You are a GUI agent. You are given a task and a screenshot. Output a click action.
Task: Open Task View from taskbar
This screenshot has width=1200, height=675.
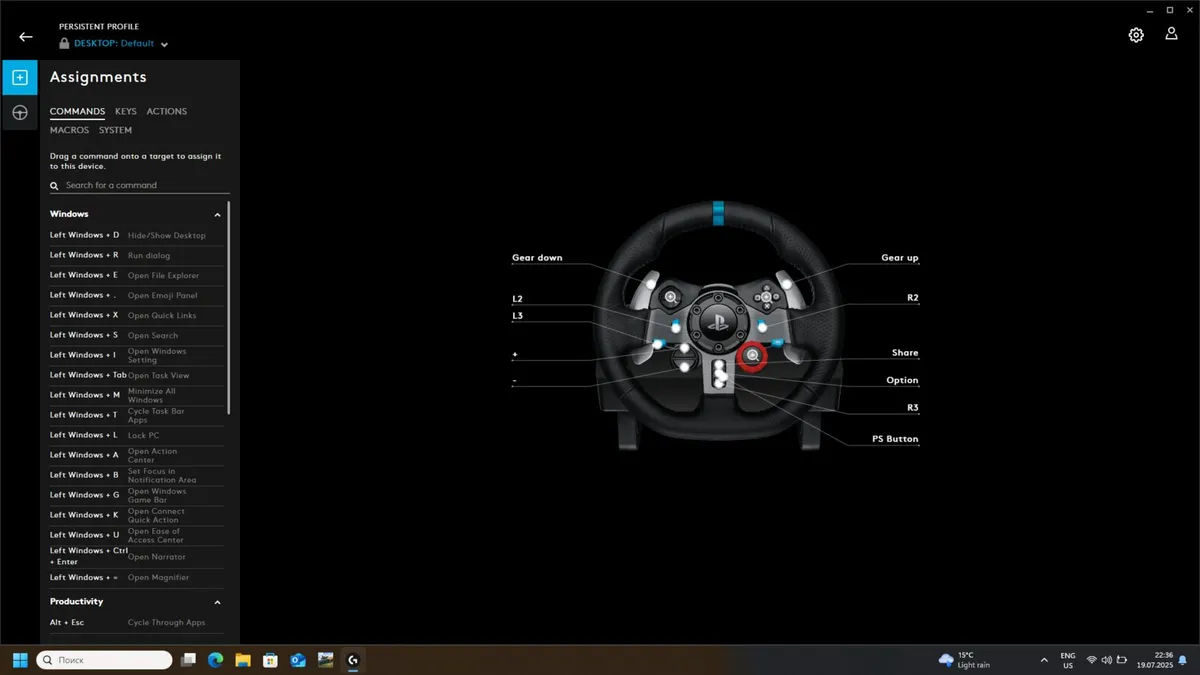tap(188, 660)
